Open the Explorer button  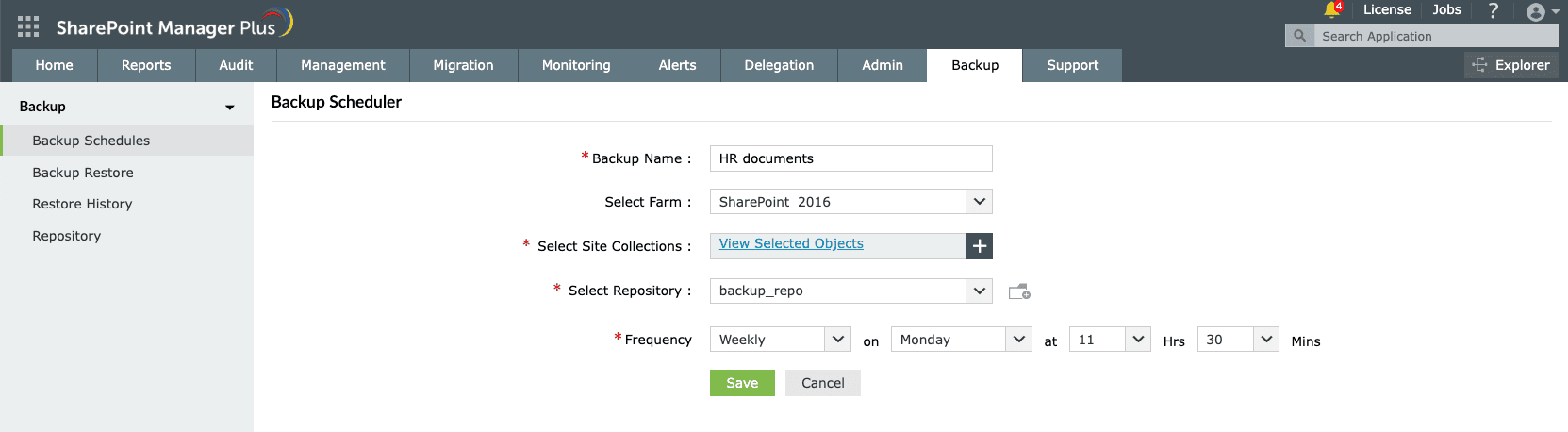pyautogui.click(x=1510, y=65)
